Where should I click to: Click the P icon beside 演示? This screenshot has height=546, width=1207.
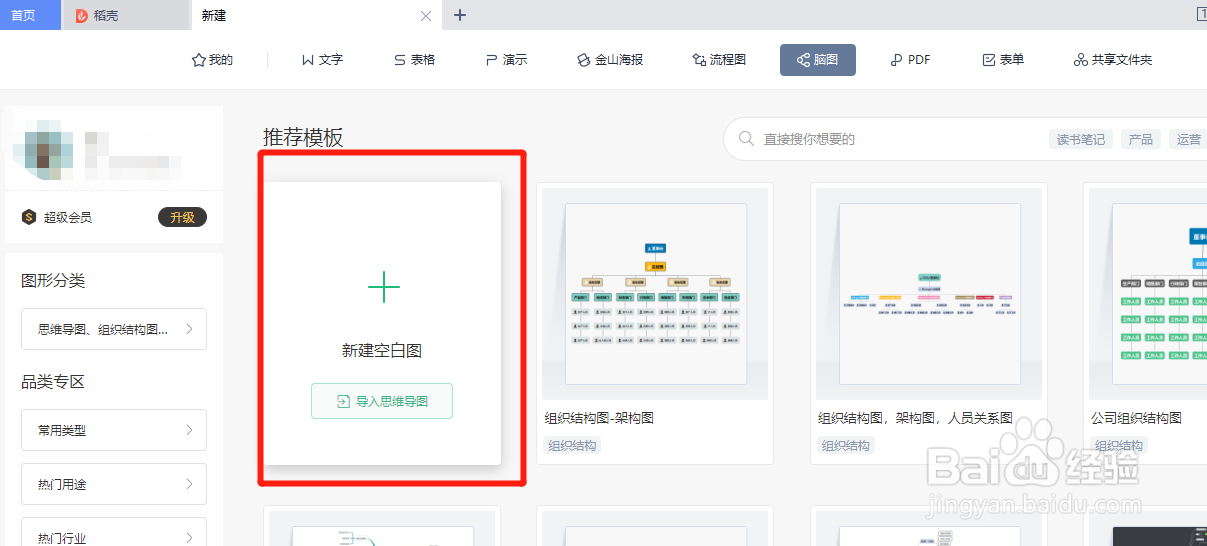click(491, 60)
